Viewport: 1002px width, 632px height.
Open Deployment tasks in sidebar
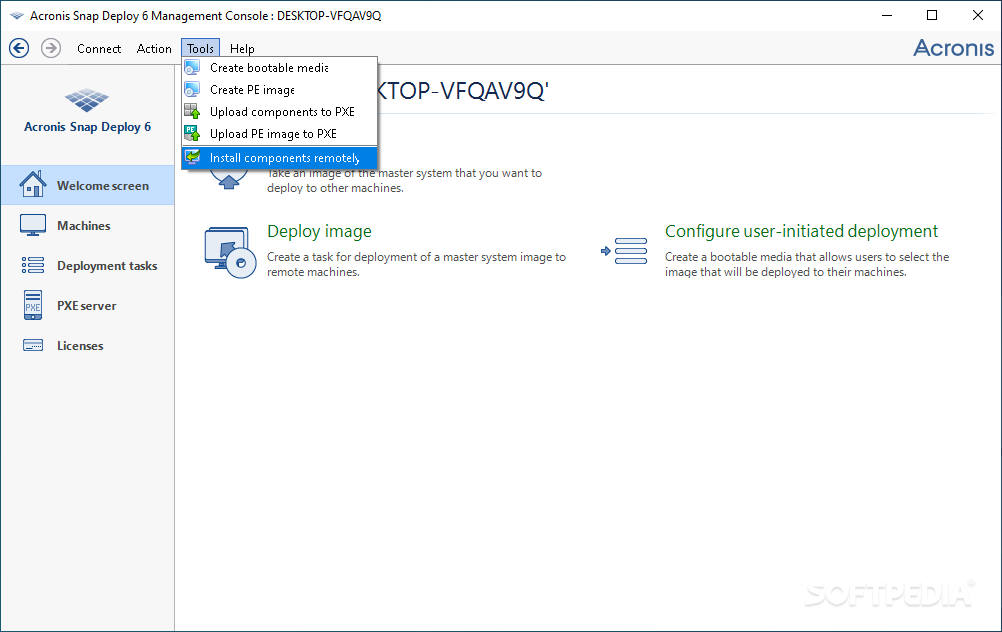(x=88, y=266)
